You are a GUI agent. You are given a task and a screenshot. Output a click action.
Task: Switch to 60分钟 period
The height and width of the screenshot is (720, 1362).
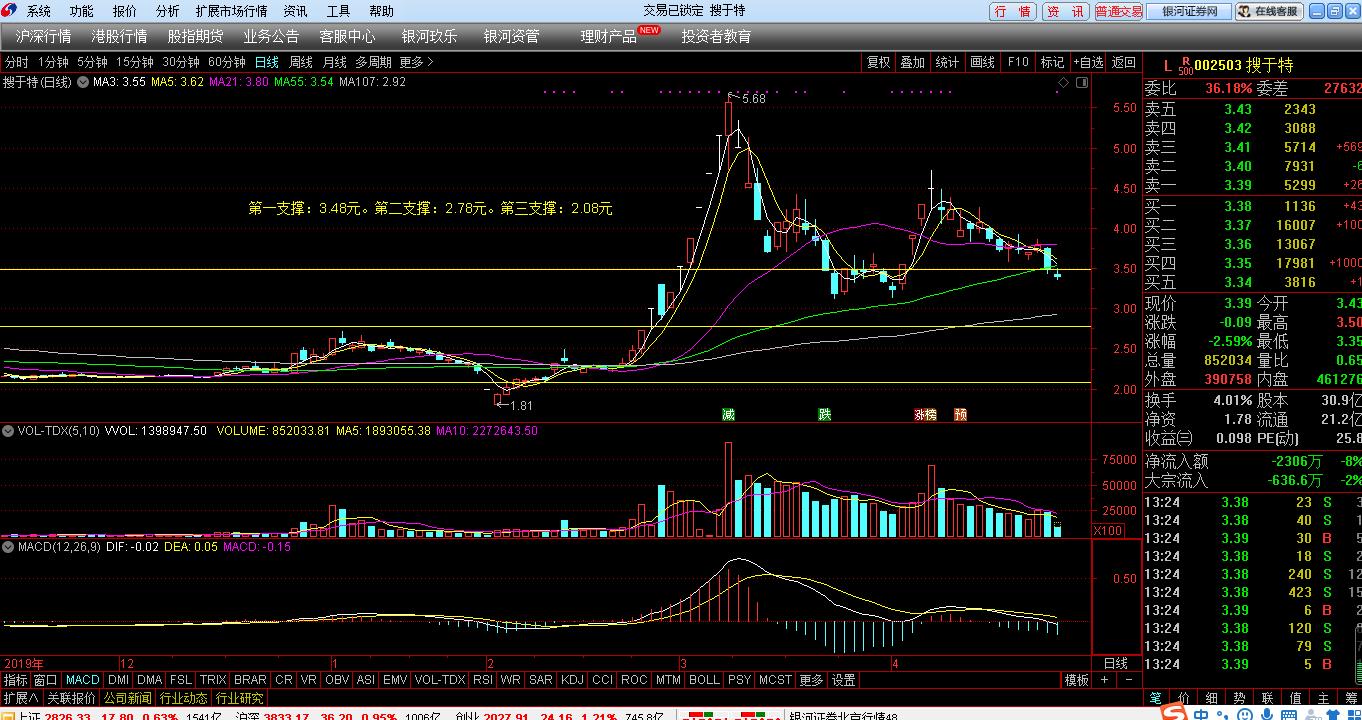[227, 62]
